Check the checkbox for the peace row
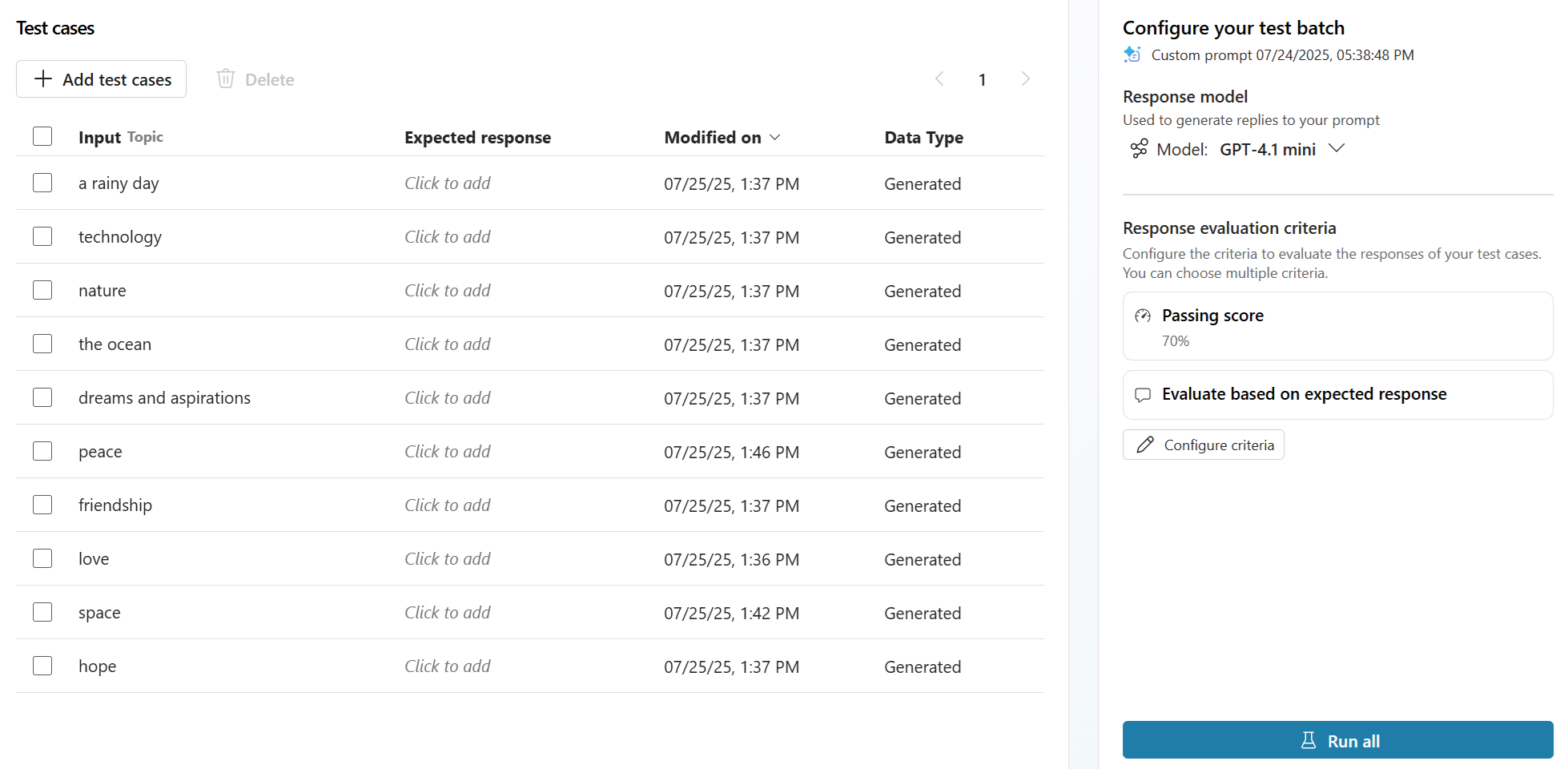This screenshot has height=769, width=1568. (42, 451)
